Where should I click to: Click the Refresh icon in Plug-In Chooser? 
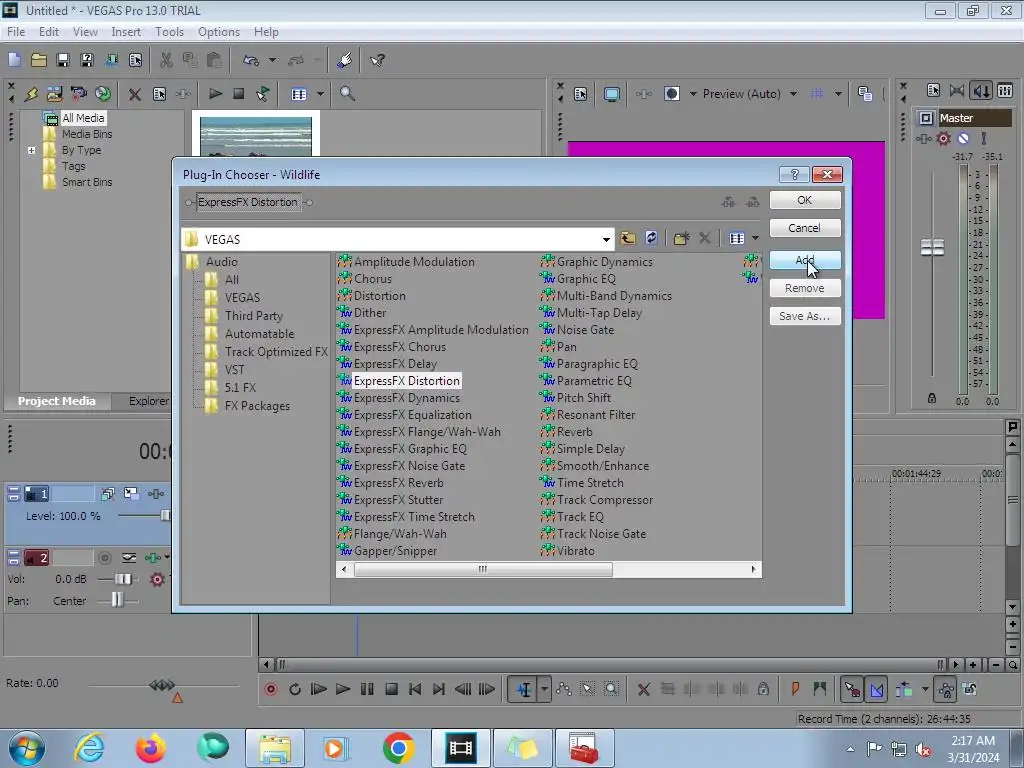651,238
